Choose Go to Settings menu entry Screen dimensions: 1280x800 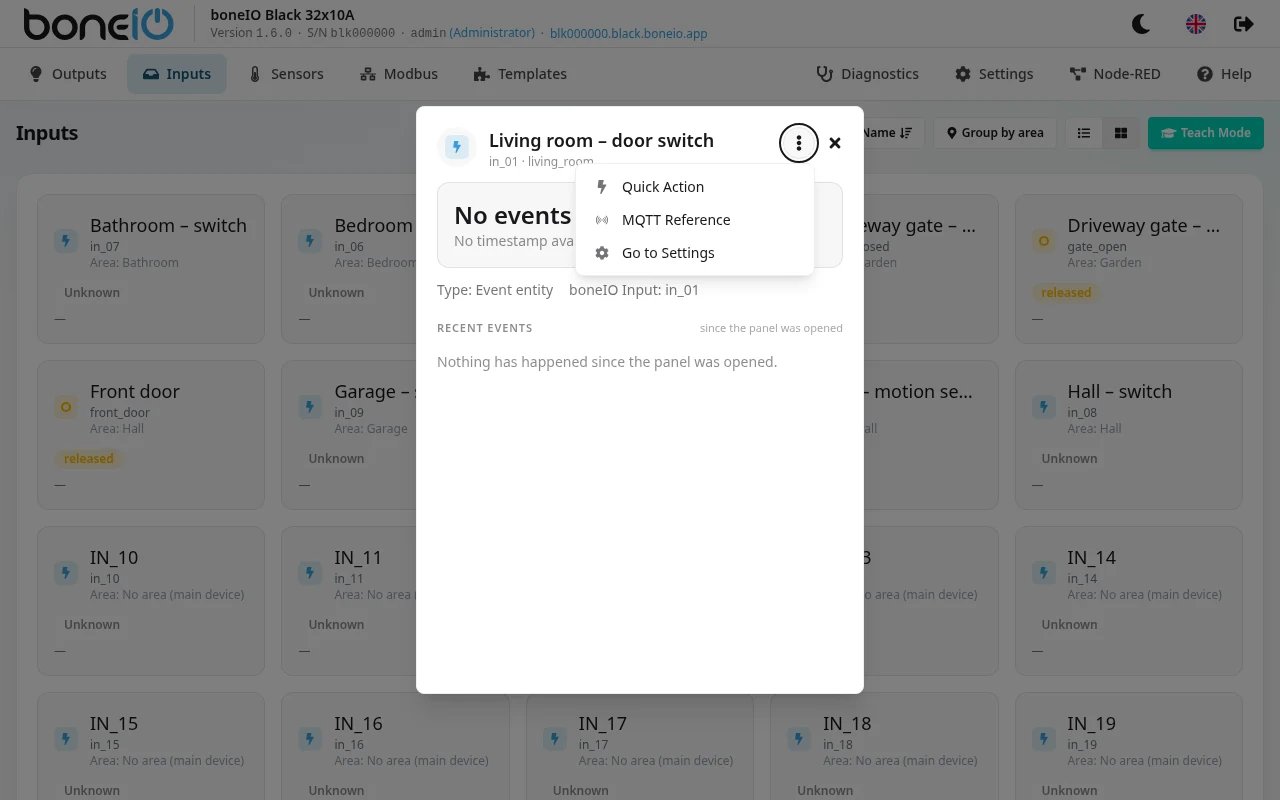(695, 253)
